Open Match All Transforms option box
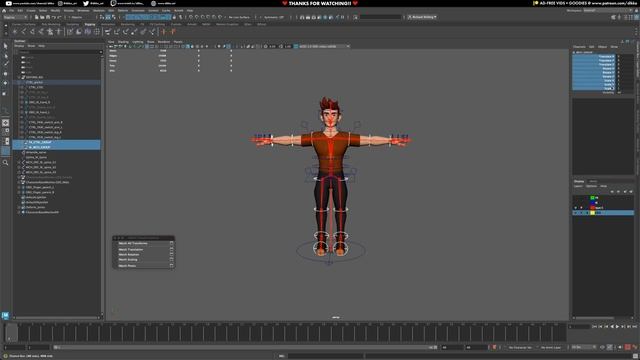Screen dimensions: 640x360 click(x=171, y=243)
